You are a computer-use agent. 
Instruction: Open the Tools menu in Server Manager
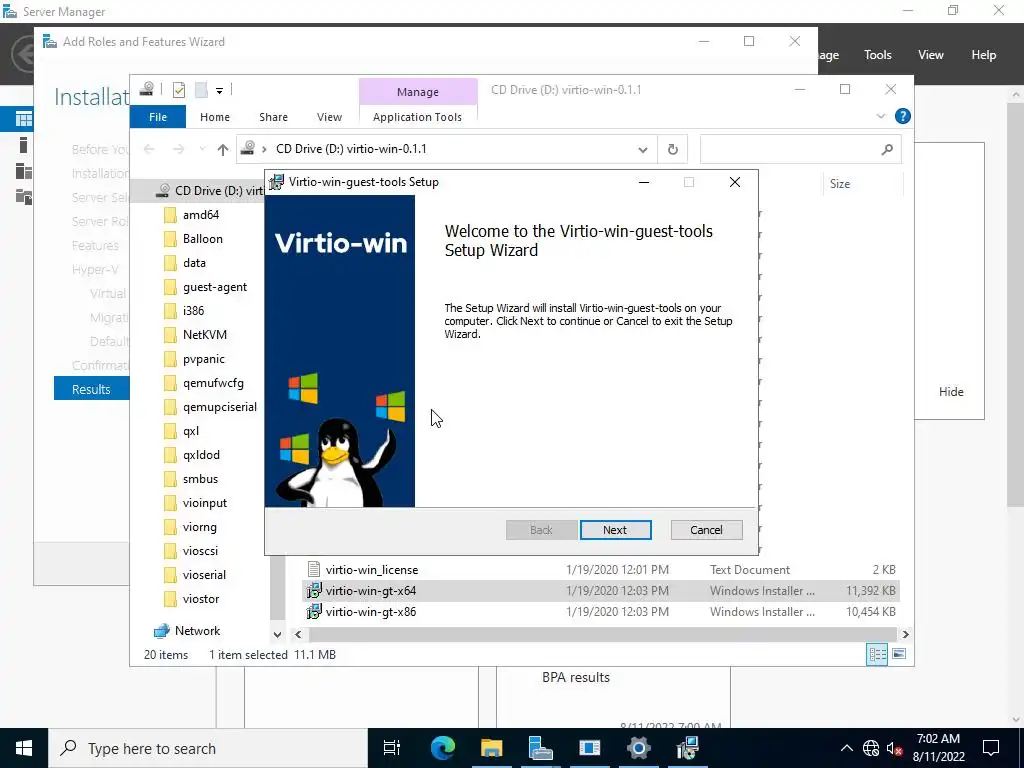pyautogui.click(x=878, y=55)
